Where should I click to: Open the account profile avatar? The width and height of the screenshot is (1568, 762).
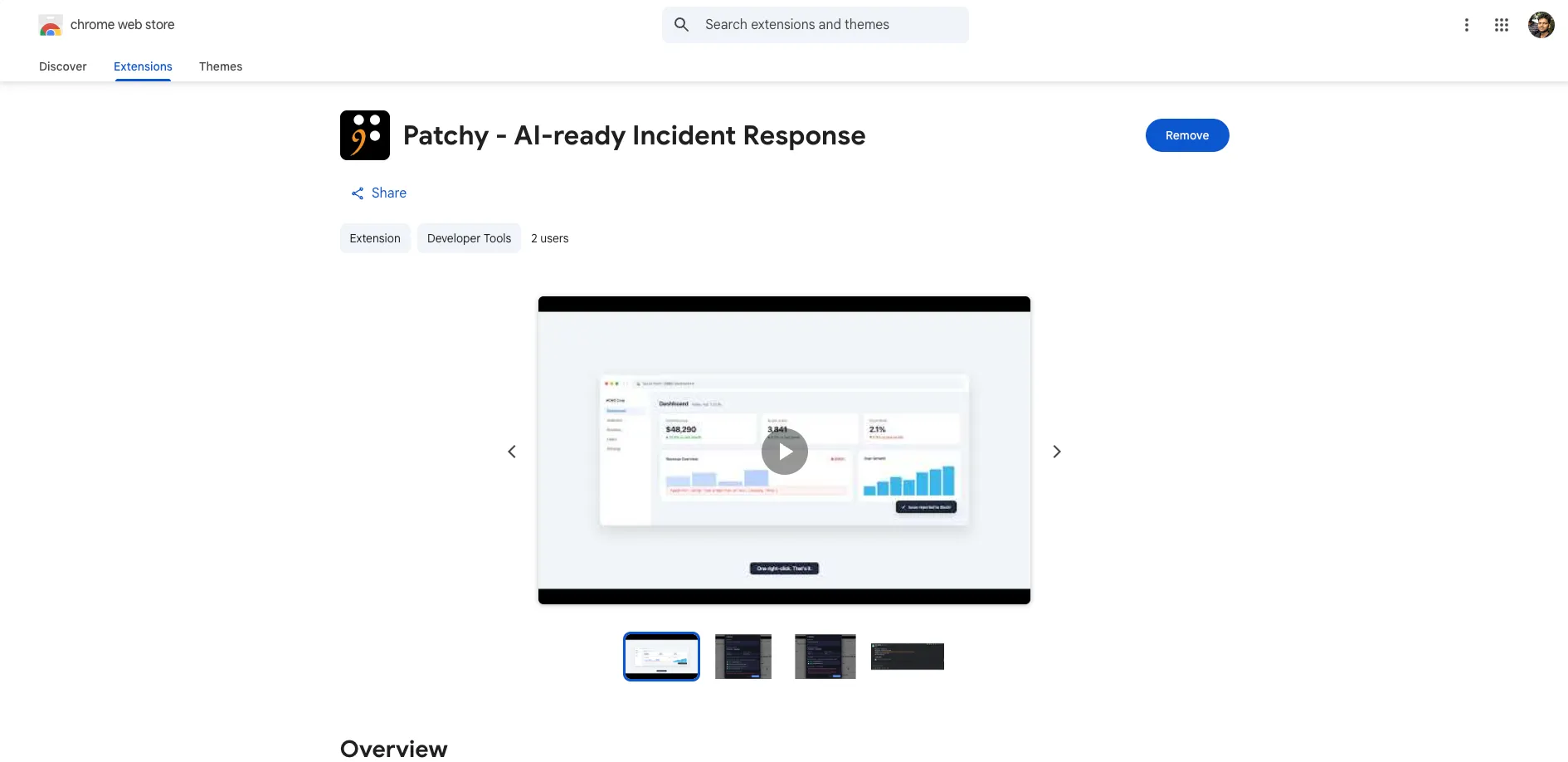pos(1541,25)
